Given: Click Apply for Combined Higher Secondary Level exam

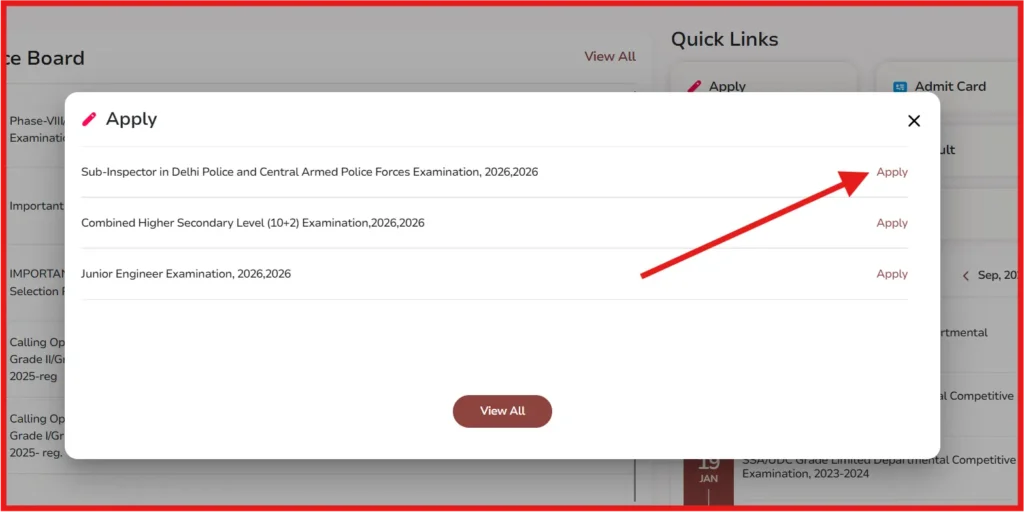Looking at the screenshot, I should [x=892, y=223].
